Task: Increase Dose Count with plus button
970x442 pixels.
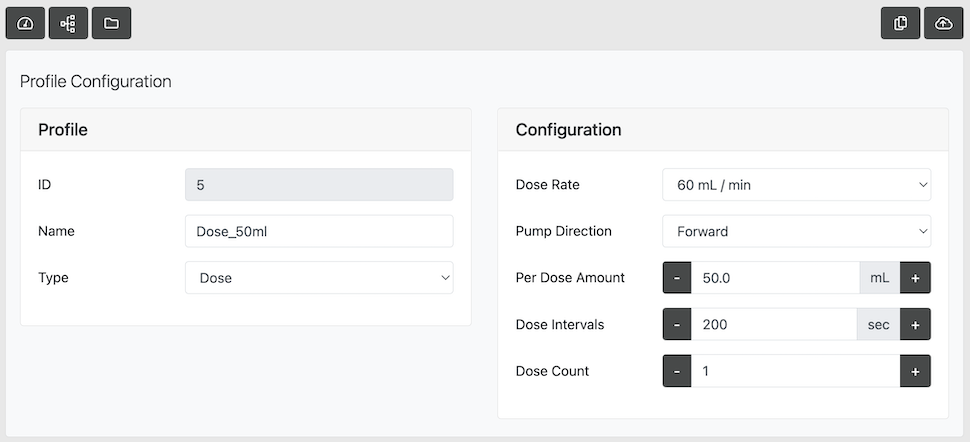Action: click(x=915, y=371)
